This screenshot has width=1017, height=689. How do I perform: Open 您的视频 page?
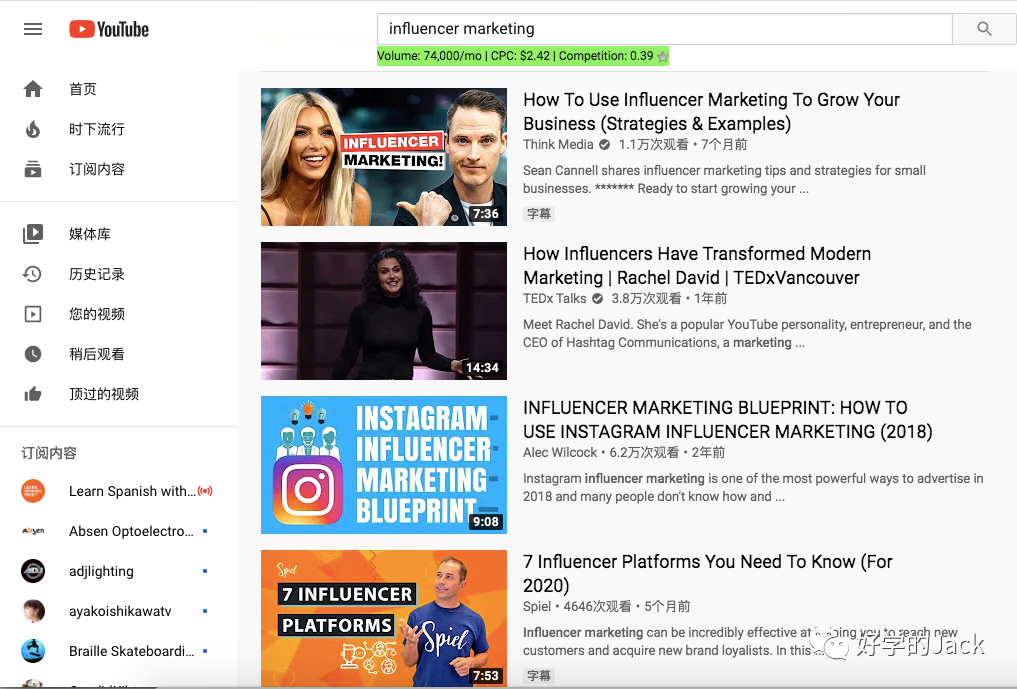pos(119,314)
